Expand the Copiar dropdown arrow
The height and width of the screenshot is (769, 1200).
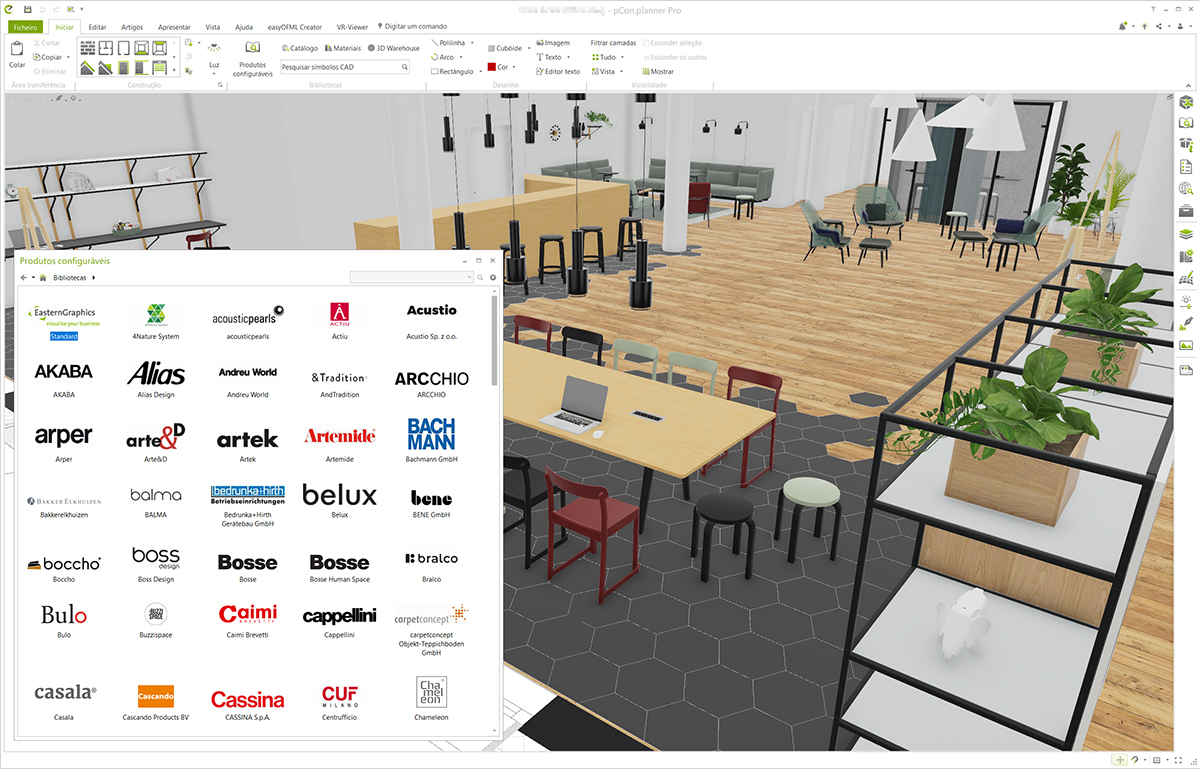point(68,57)
